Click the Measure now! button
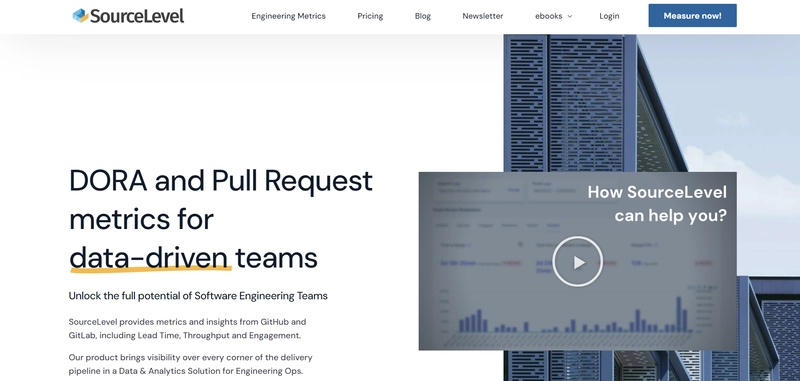The image size is (800, 381). click(x=692, y=16)
